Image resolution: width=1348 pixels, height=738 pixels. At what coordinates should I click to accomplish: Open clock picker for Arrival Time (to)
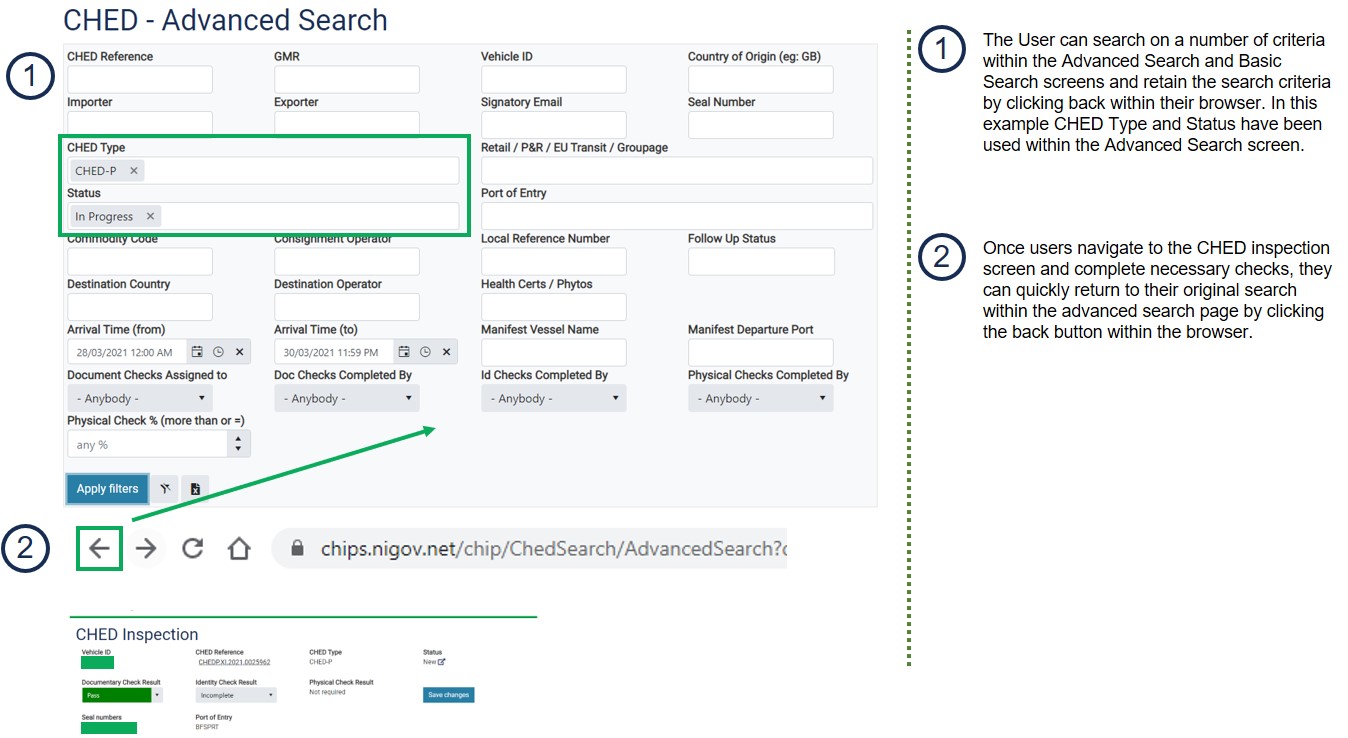coord(425,352)
